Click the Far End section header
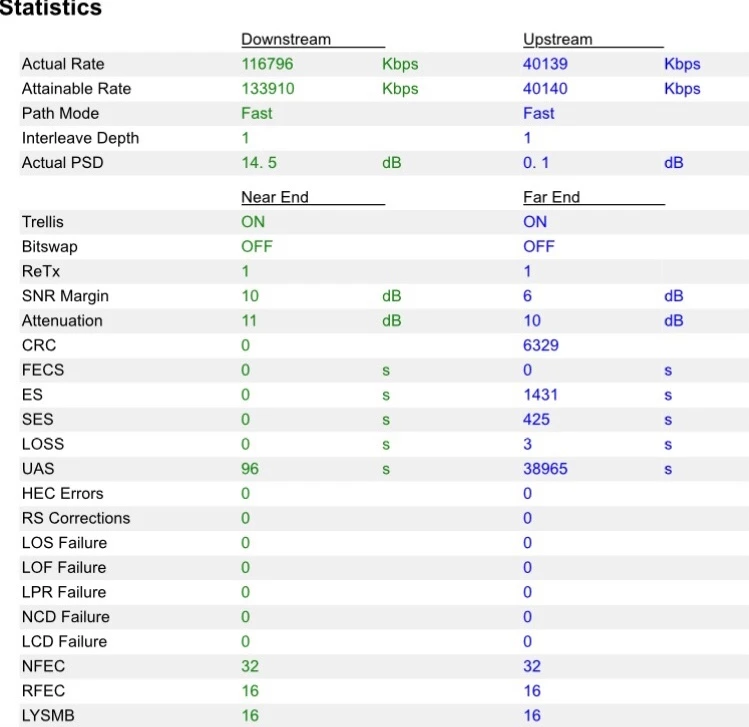Image resolution: width=749 pixels, height=727 pixels. 551,197
